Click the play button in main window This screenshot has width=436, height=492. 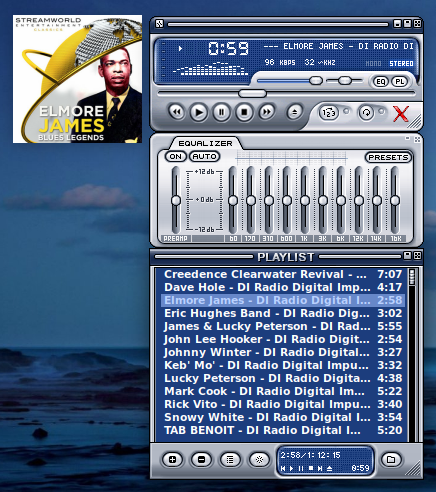[x=199, y=112]
